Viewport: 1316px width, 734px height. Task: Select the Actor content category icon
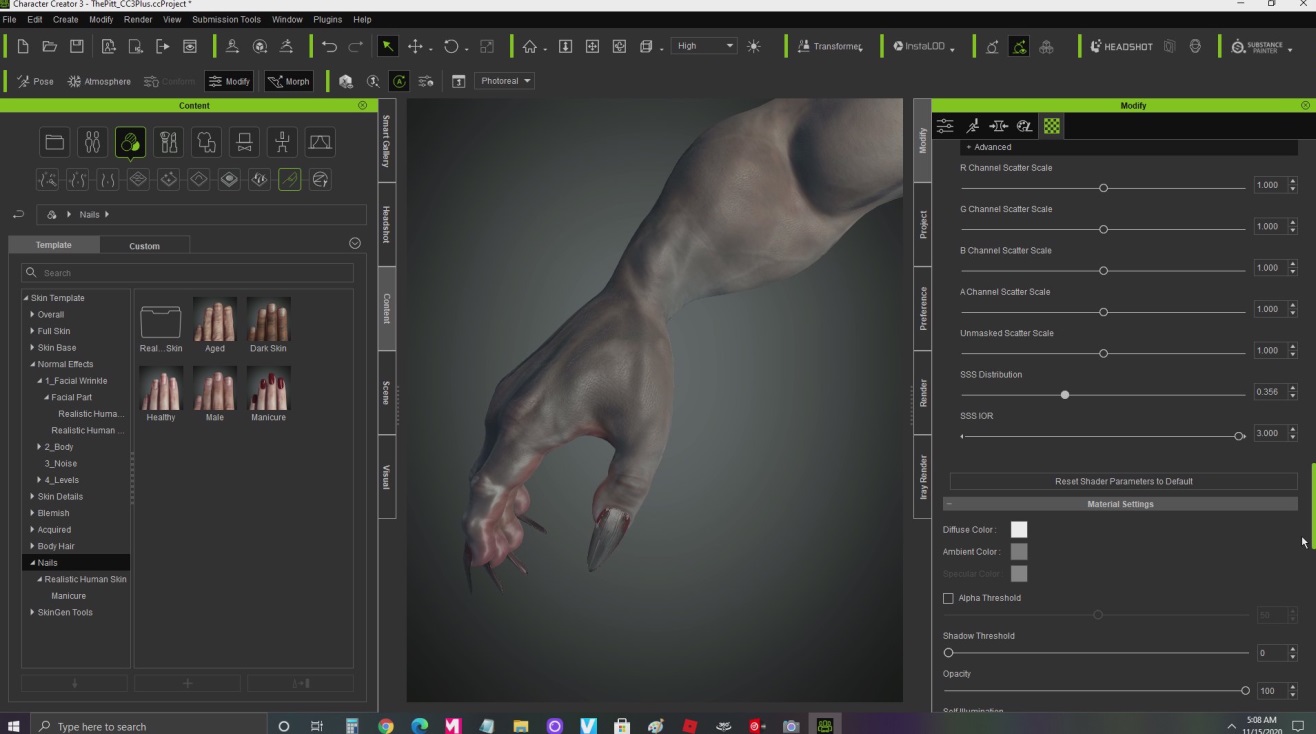(x=92, y=142)
